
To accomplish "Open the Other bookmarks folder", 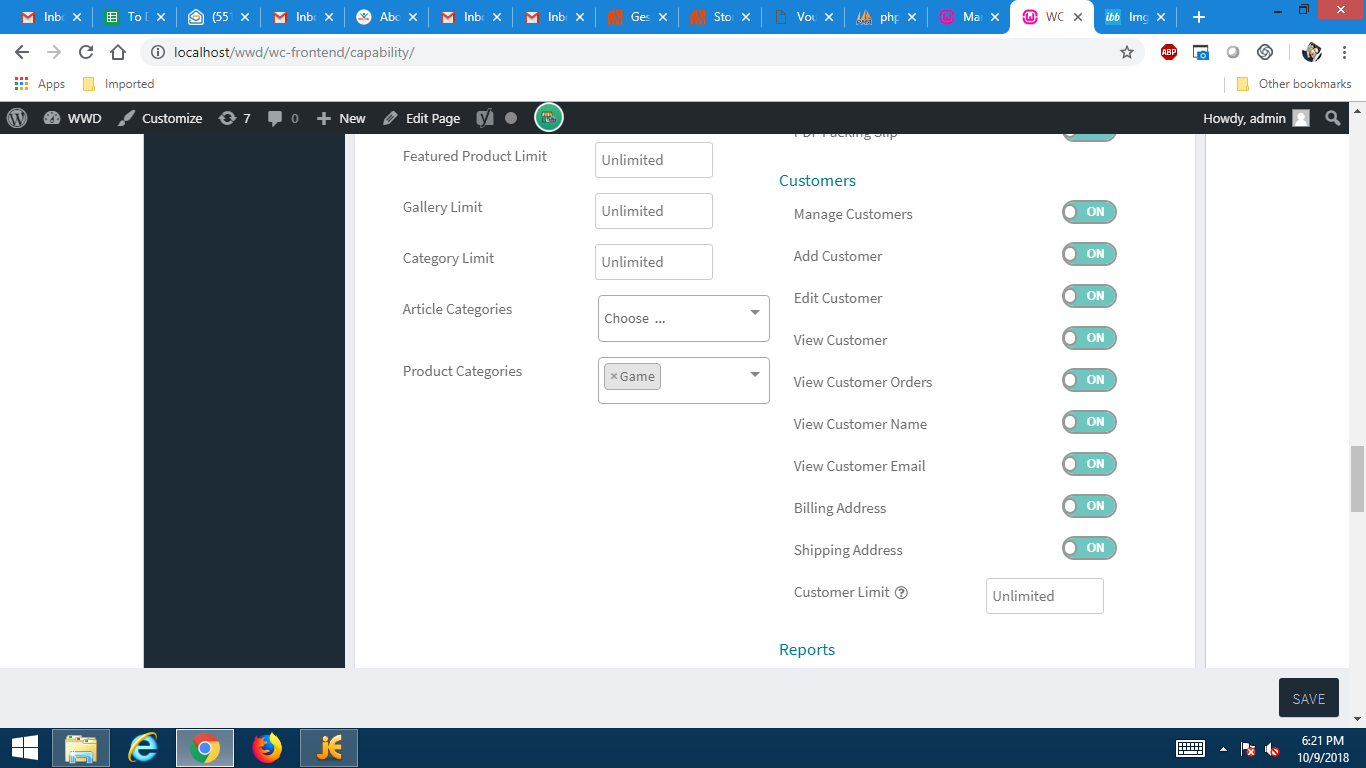I will (1294, 84).
